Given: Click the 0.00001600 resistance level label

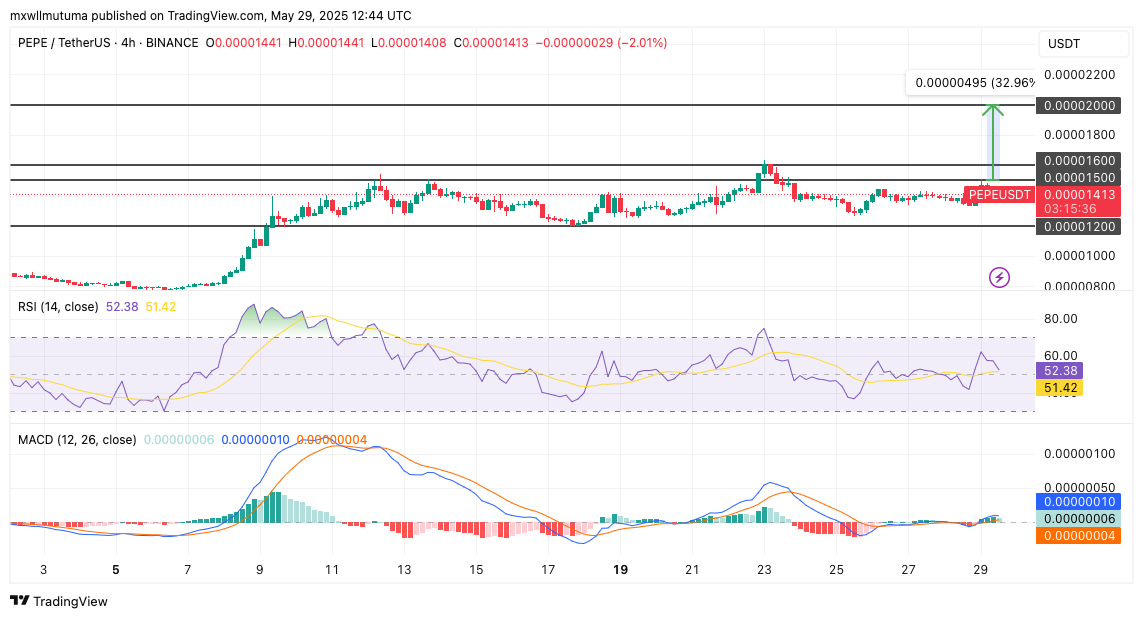Looking at the screenshot, I should pos(1077,160).
